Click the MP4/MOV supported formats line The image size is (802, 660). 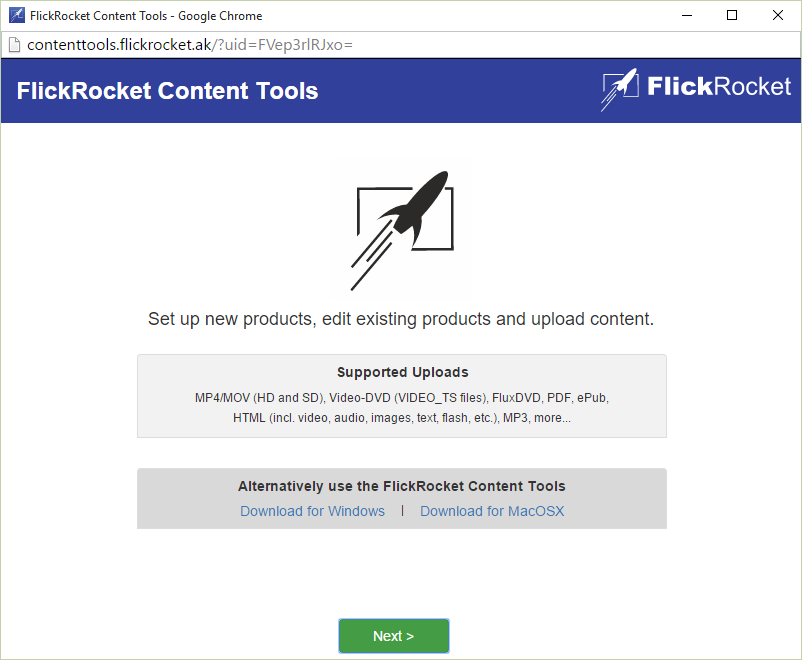(401, 397)
